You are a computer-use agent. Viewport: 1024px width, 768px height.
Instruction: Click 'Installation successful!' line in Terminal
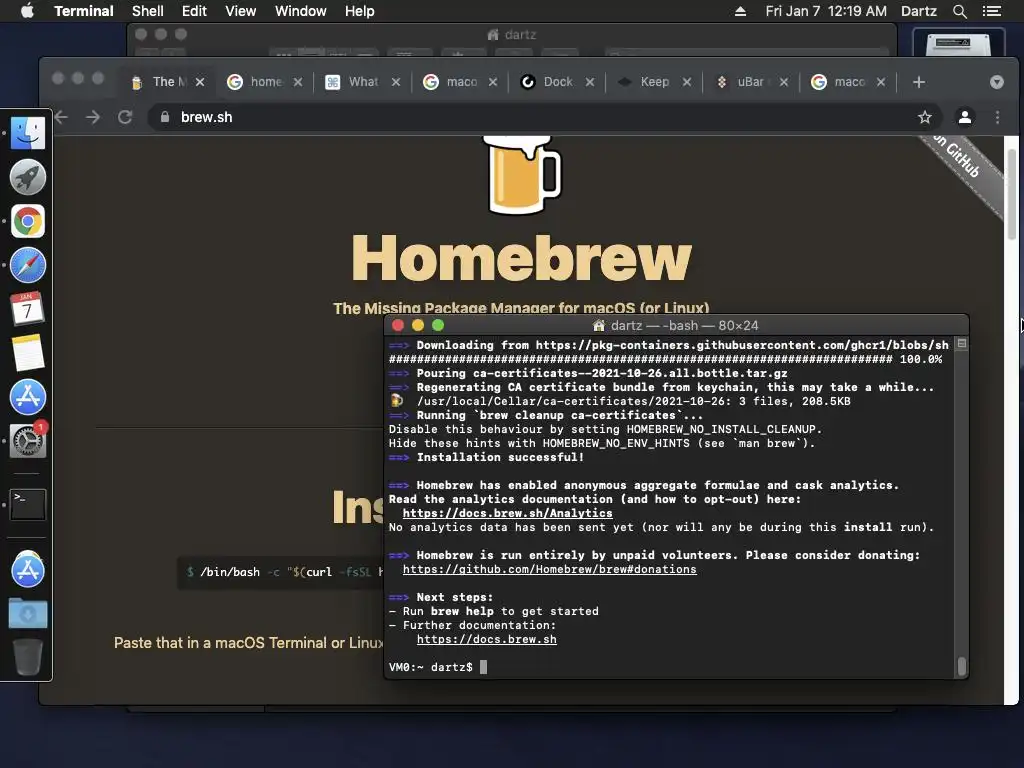coord(500,457)
